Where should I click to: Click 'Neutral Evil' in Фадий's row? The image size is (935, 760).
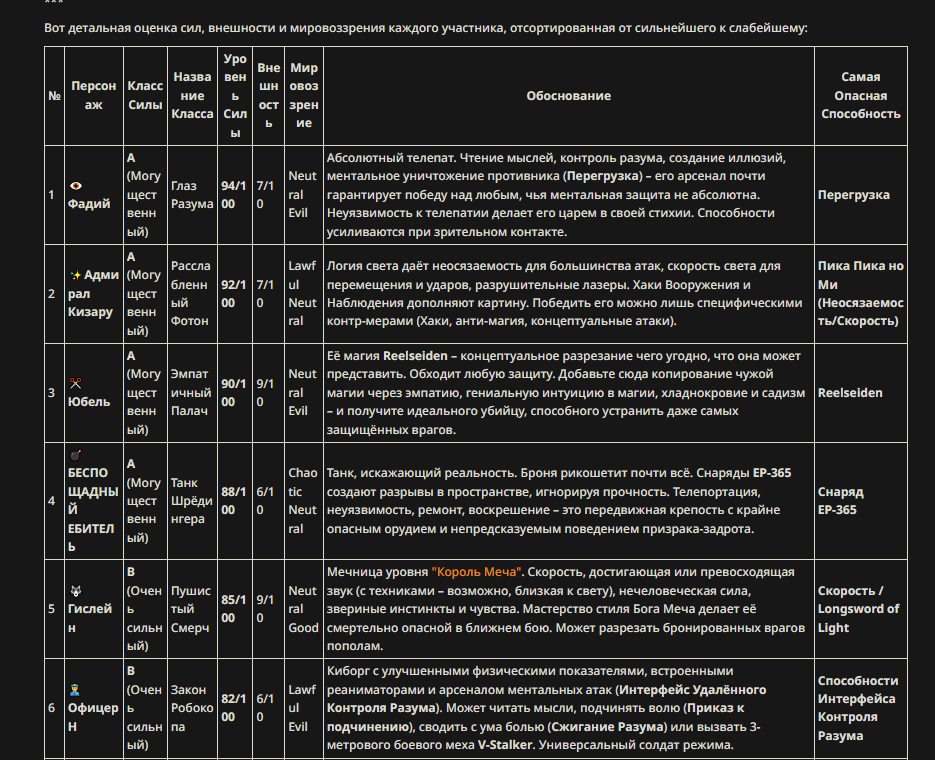302,195
